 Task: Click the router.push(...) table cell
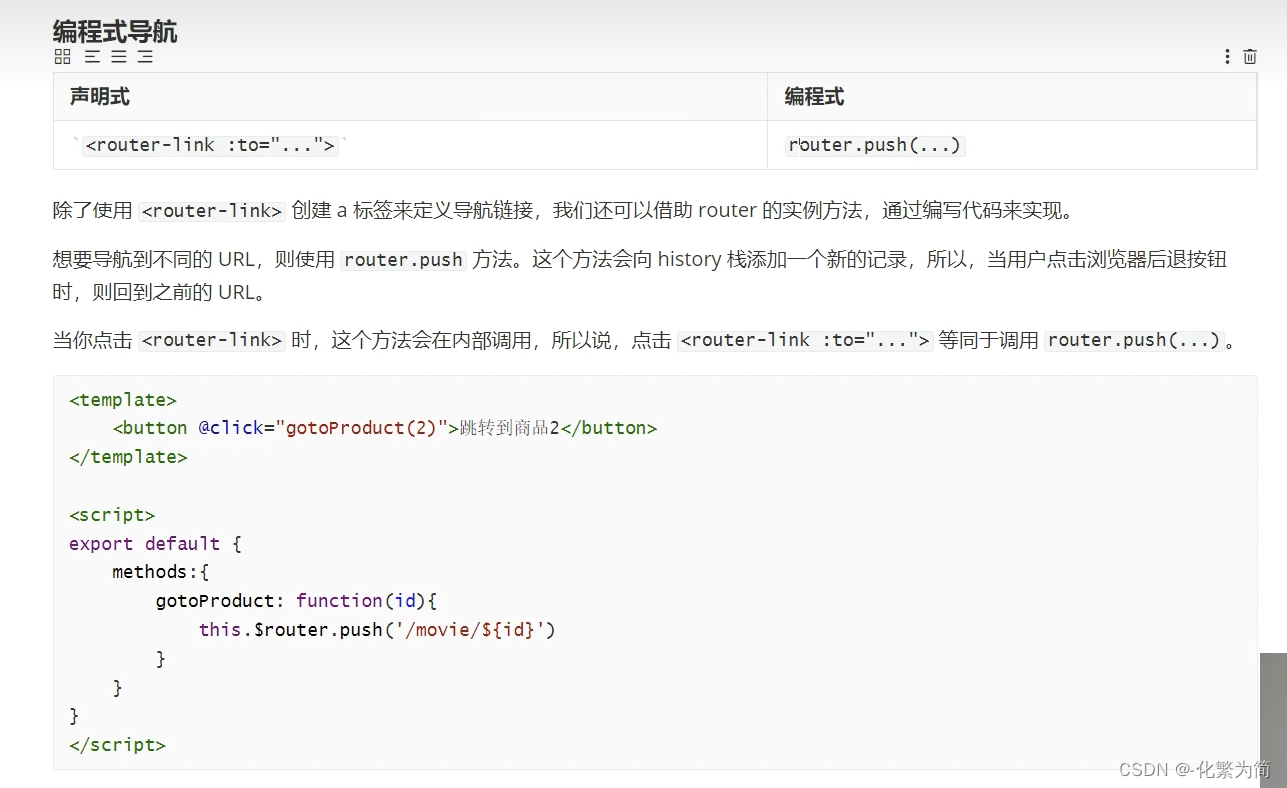pos(1012,145)
